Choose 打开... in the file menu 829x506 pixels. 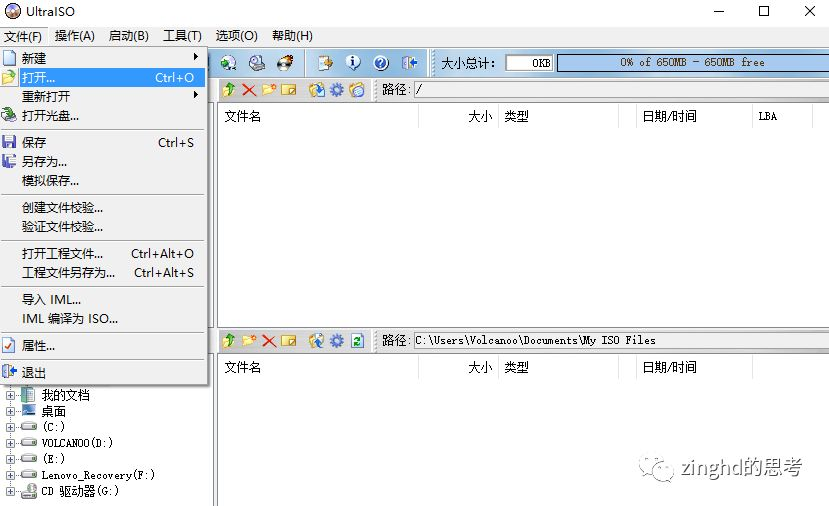(x=103, y=77)
